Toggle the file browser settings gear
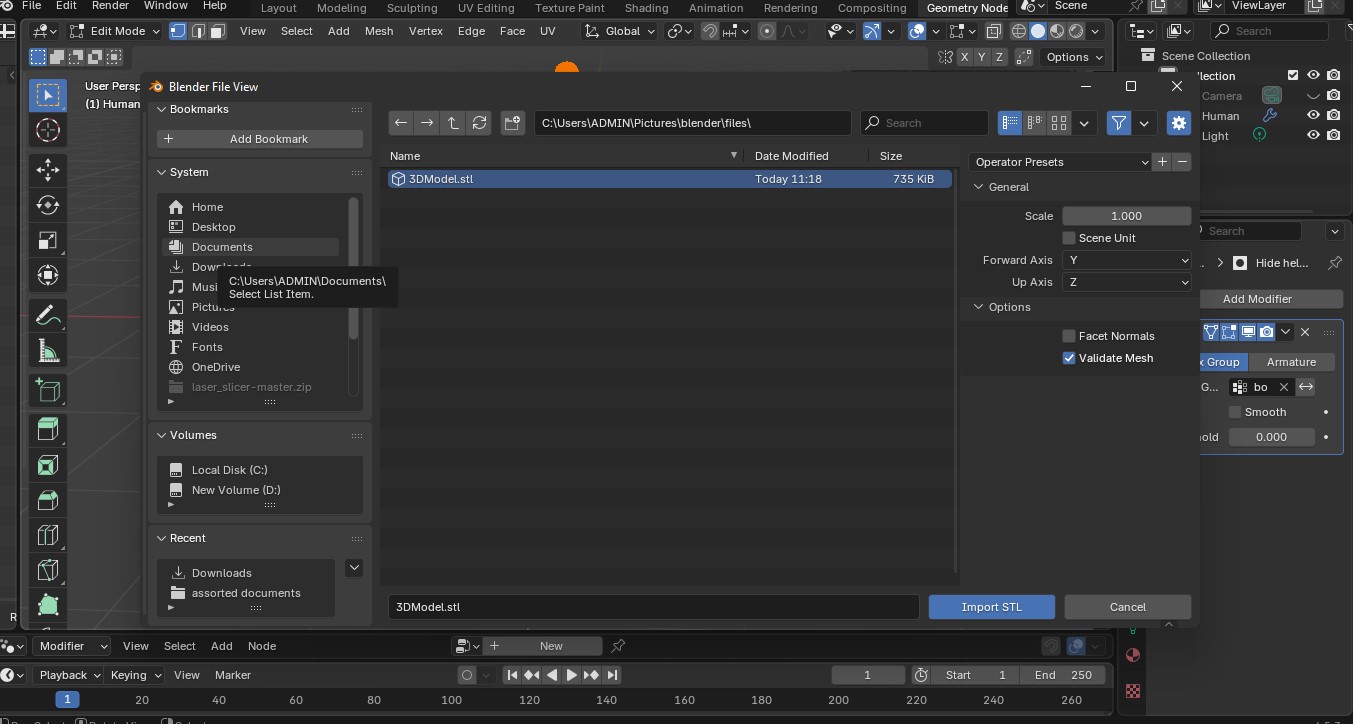This screenshot has height=724, width=1353. click(1179, 123)
